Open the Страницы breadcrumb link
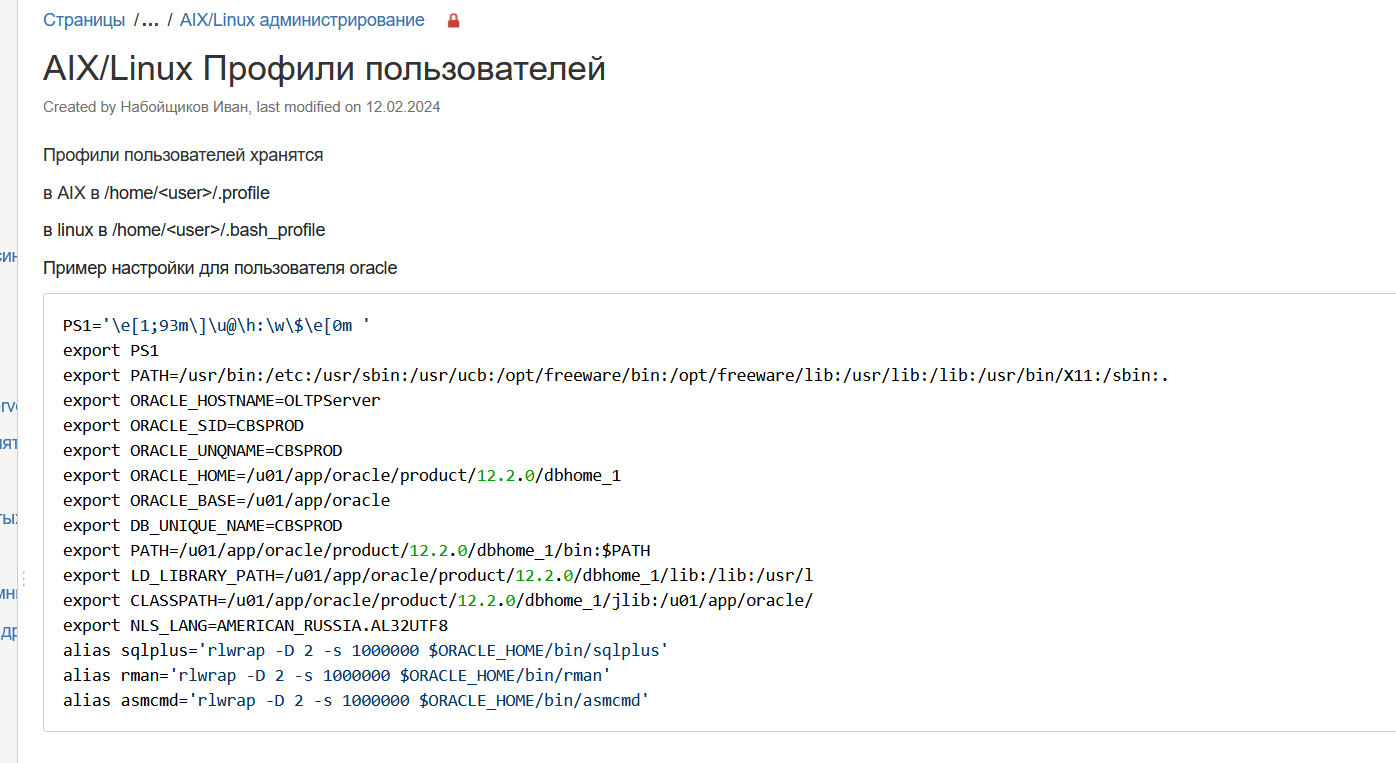 [84, 20]
